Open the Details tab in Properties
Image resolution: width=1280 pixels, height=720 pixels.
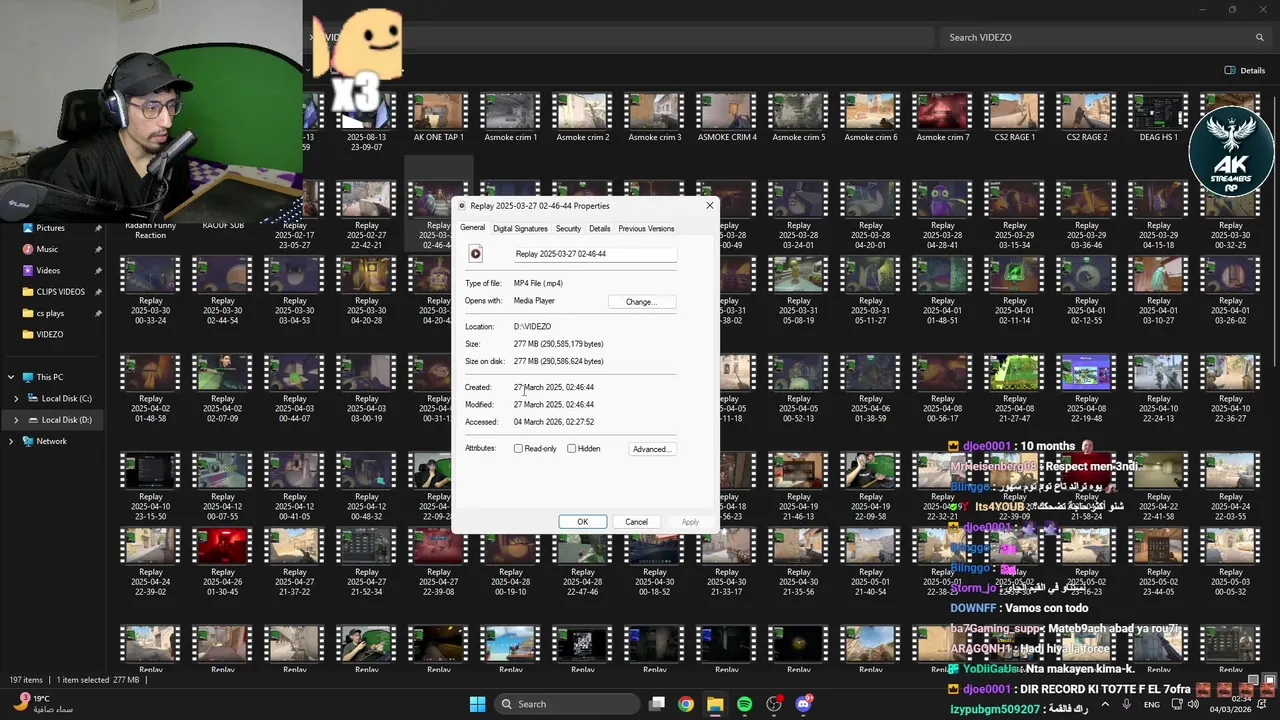coord(599,228)
